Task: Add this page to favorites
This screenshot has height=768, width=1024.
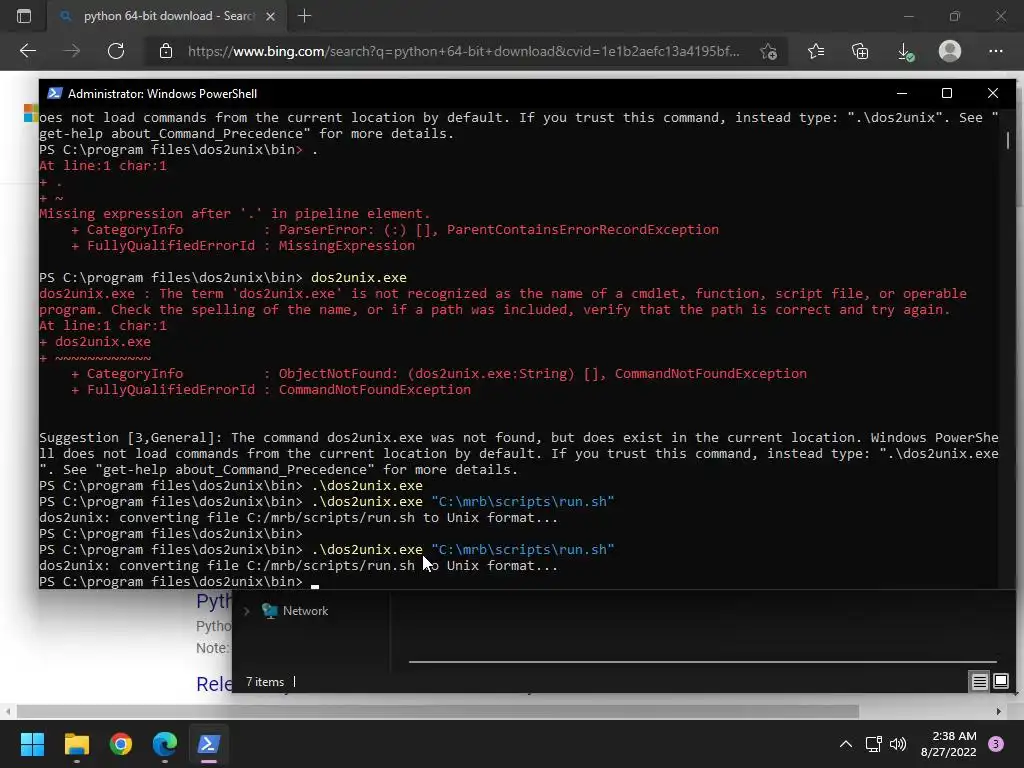Action: pos(769,51)
